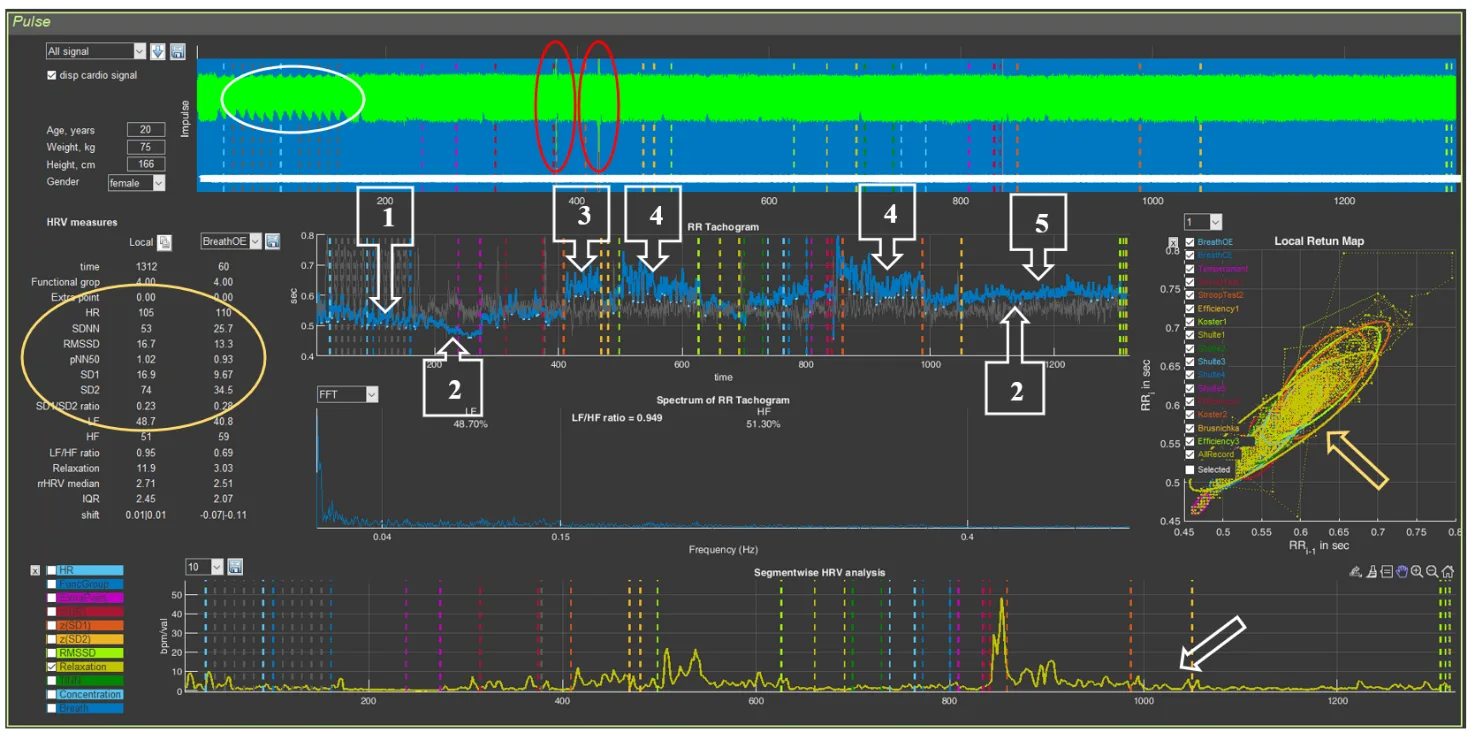Image resolution: width=1475 pixels, height=732 pixels.
Task: Restore view with the home icon
Action: (x=1448, y=572)
